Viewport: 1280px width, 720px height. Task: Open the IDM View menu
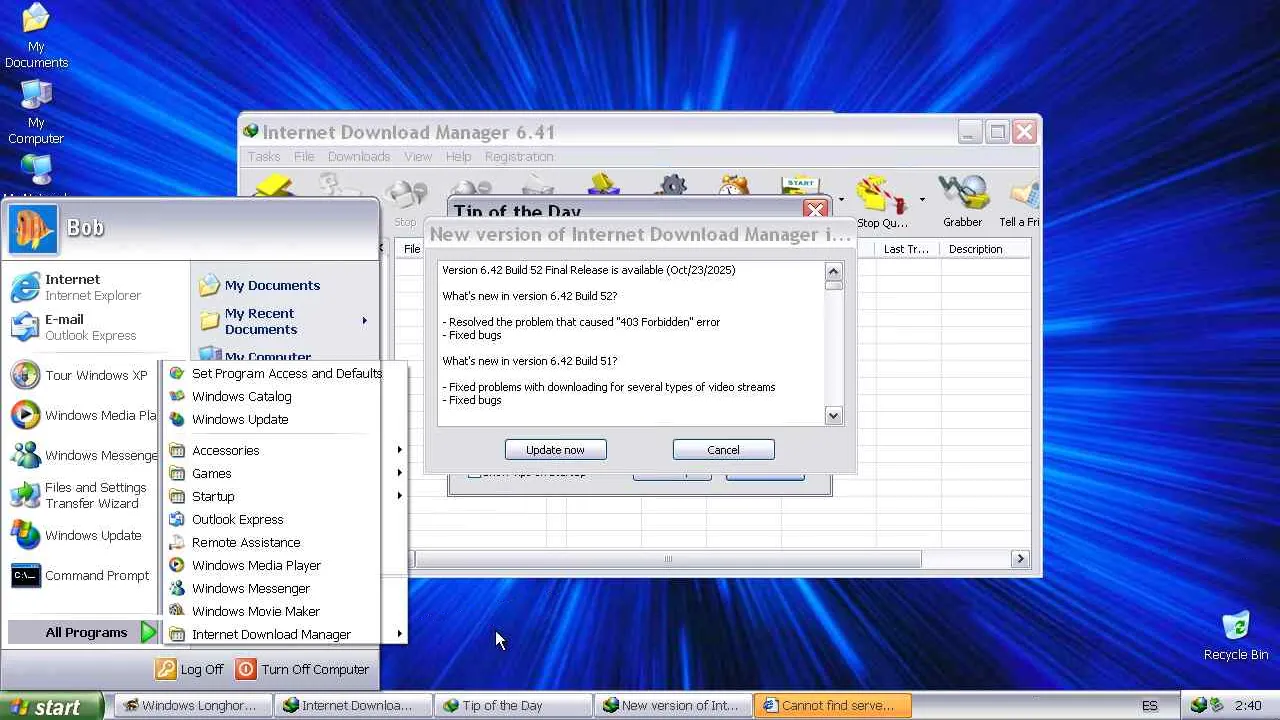click(x=418, y=156)
